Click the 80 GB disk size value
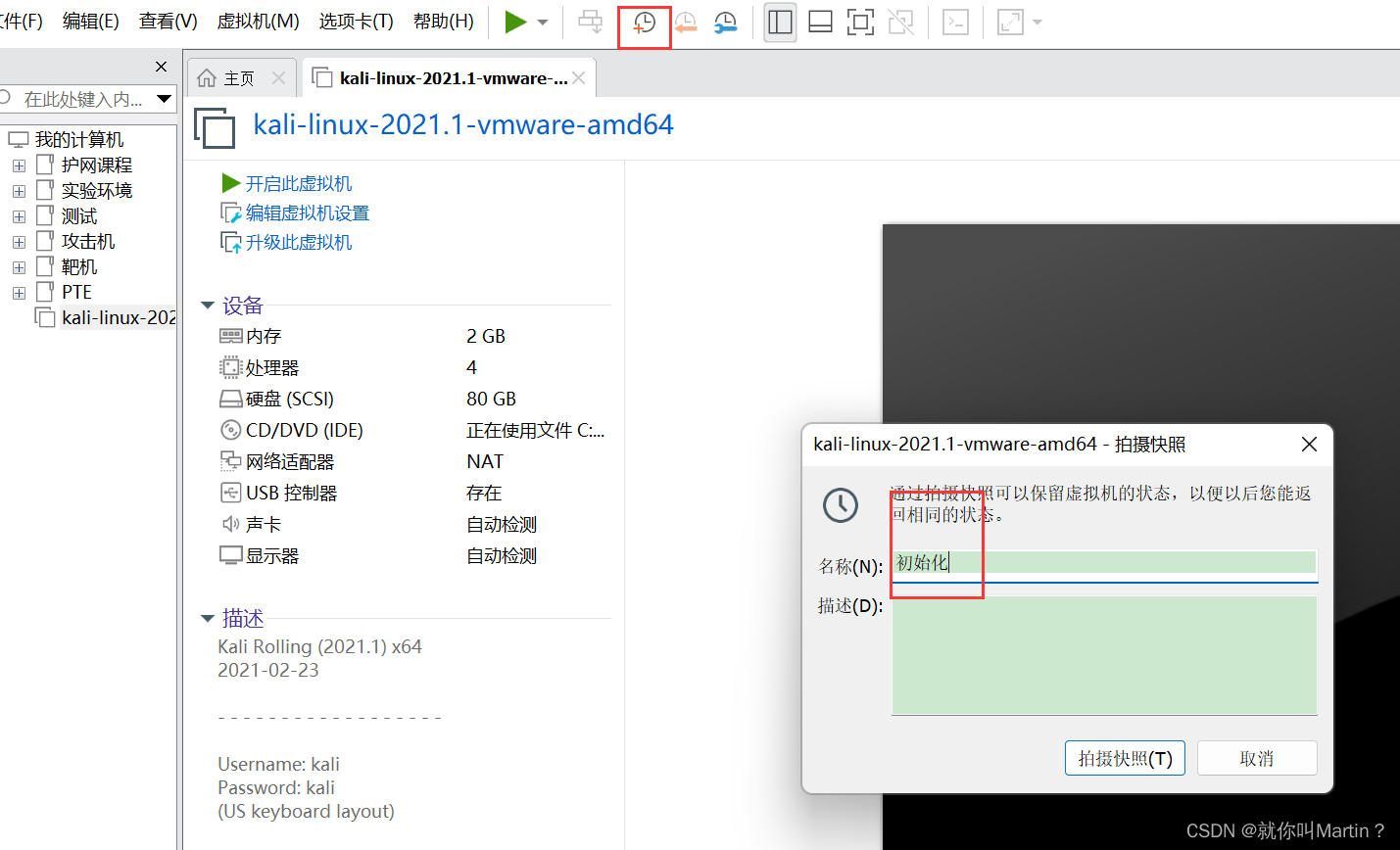1400x850 pixels. (491, 399)
